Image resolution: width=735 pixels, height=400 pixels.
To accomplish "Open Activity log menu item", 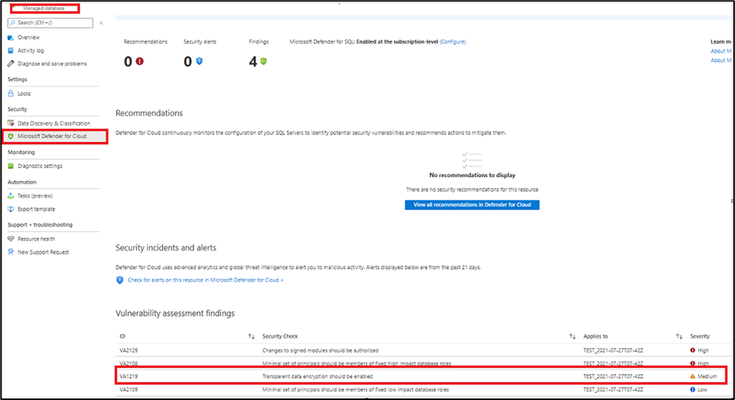I will click(x=30, y=51).
